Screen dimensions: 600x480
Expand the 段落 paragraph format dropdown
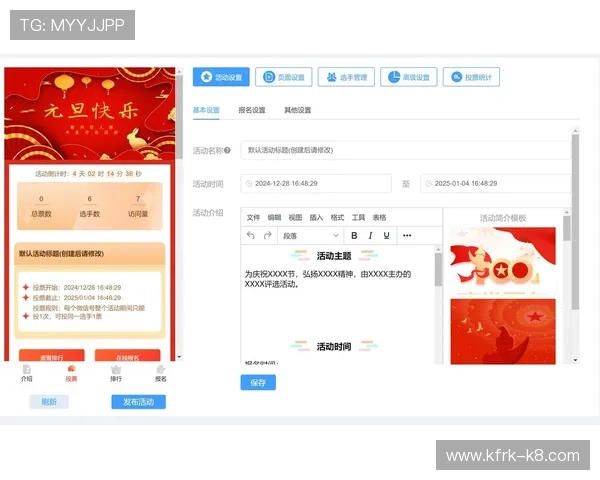311,235
